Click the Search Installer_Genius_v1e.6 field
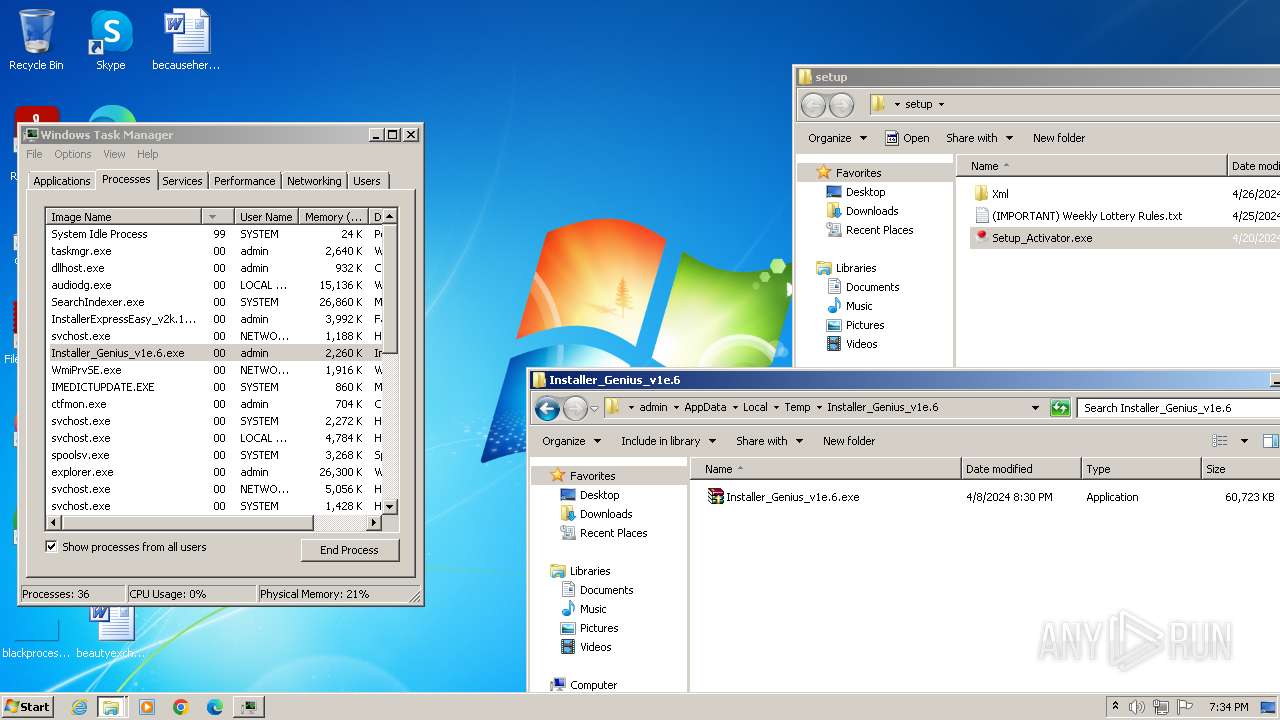Screen dimensions: 1280x720 1177,408
